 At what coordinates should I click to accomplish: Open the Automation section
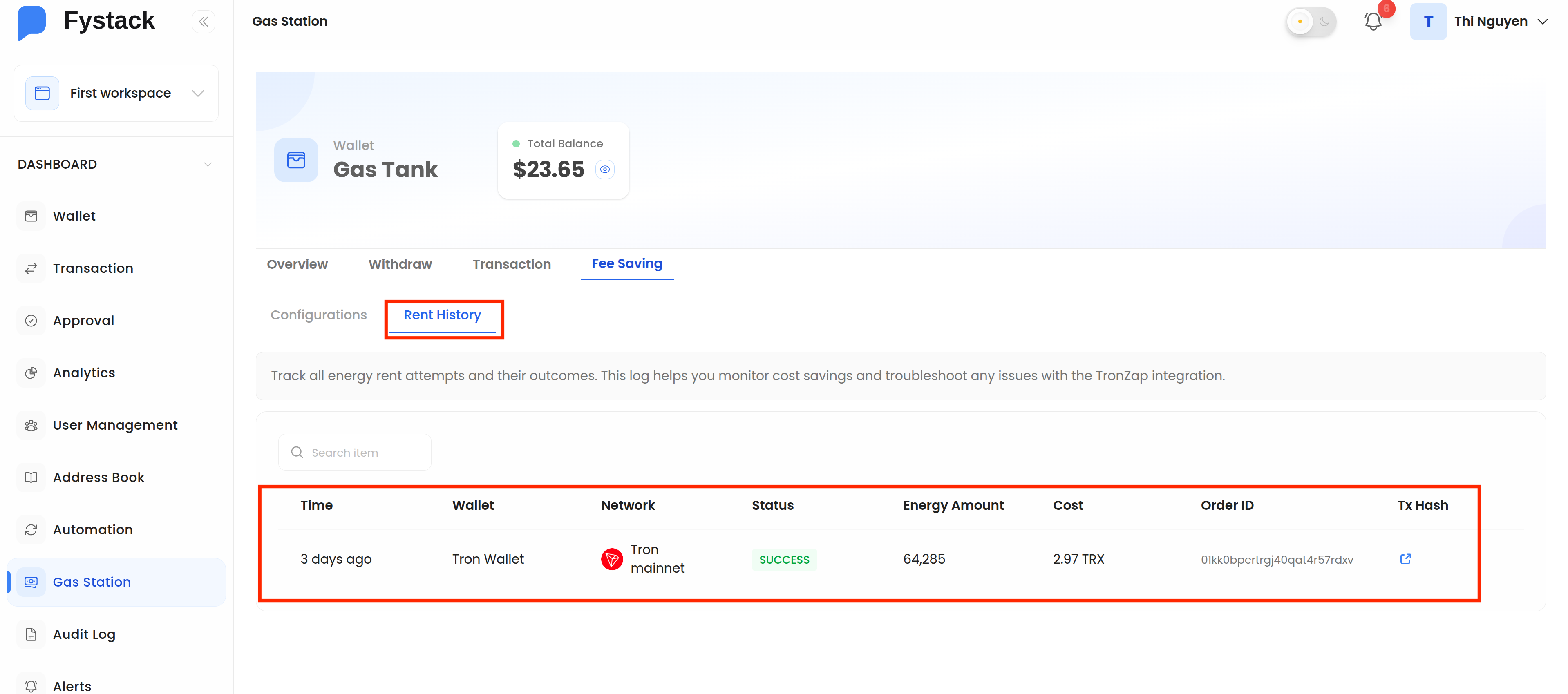(92, 529)
